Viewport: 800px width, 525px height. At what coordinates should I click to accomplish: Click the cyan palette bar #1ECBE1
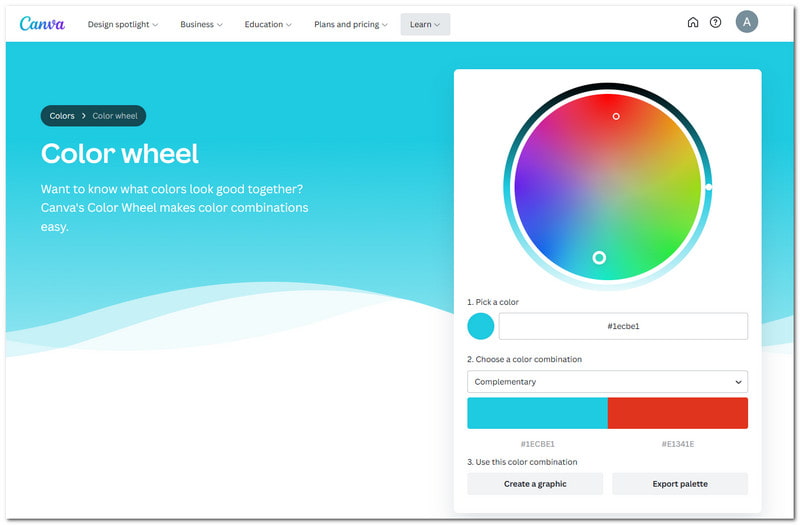click(x=537, y=413)
